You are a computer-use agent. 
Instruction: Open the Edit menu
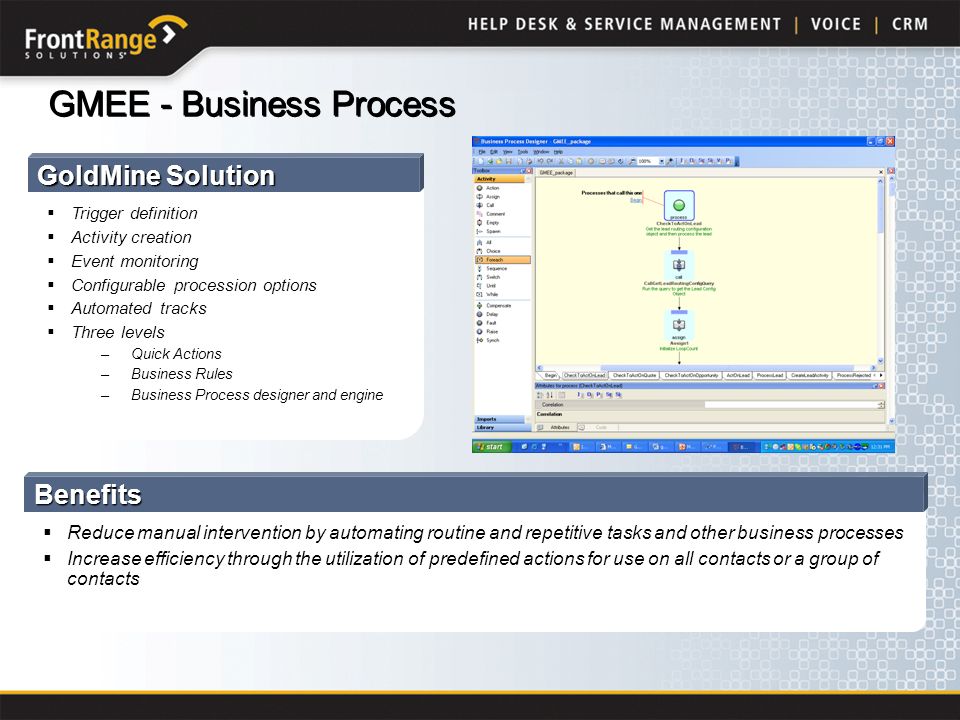pos(494,152)
